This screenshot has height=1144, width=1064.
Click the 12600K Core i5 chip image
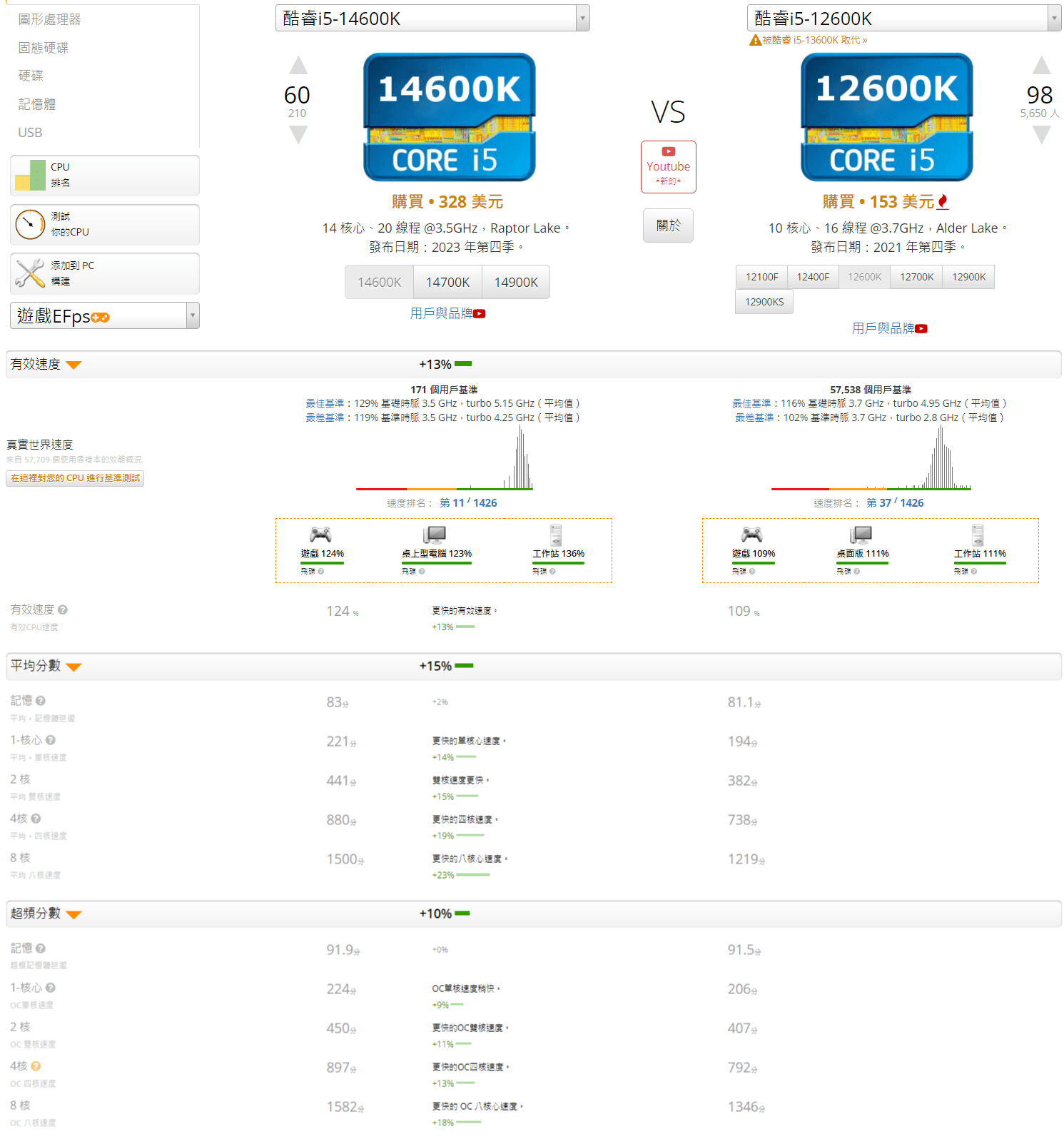pyautogui.click(x=886, y=117)
